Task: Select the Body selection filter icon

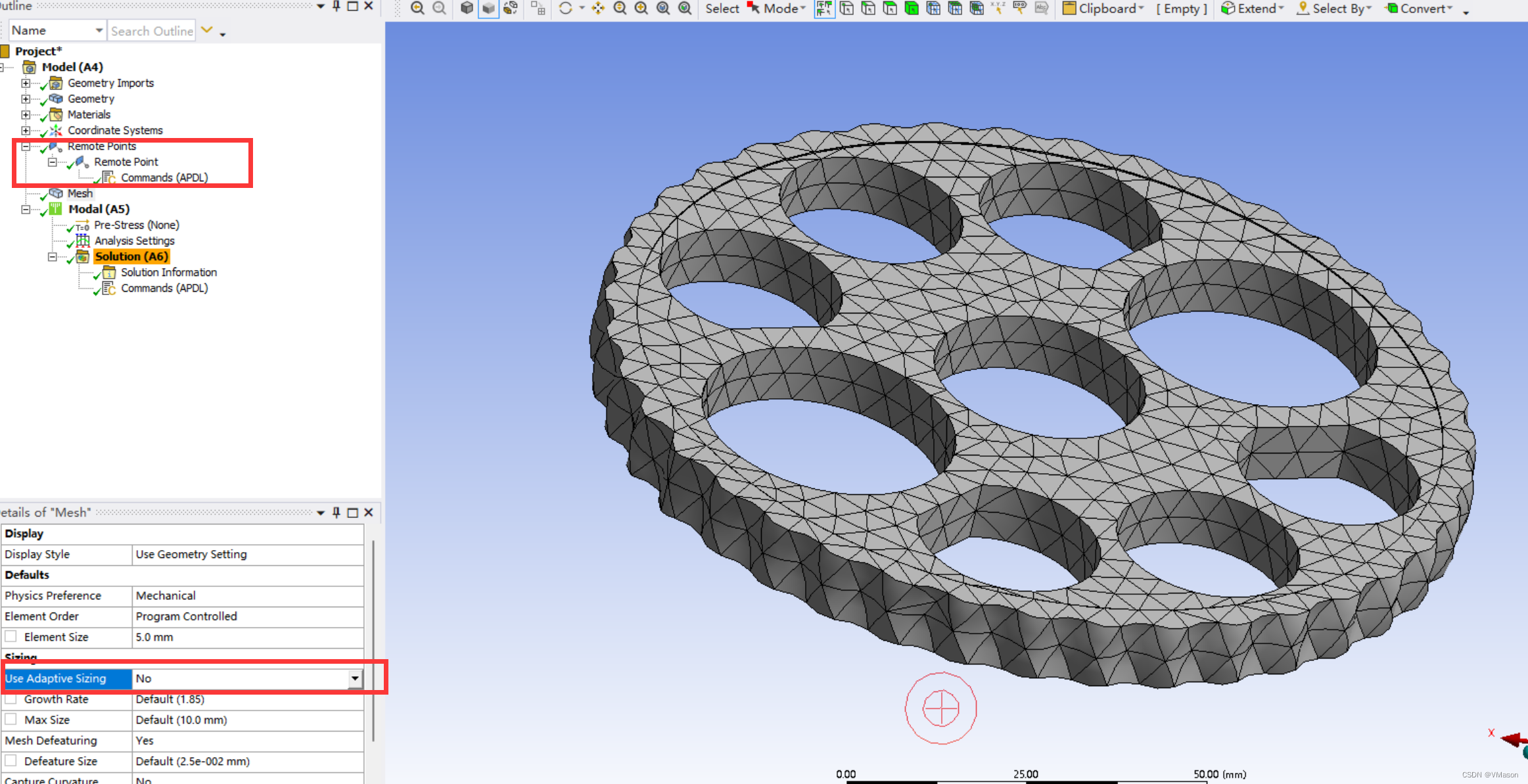Action: [912, 9]
